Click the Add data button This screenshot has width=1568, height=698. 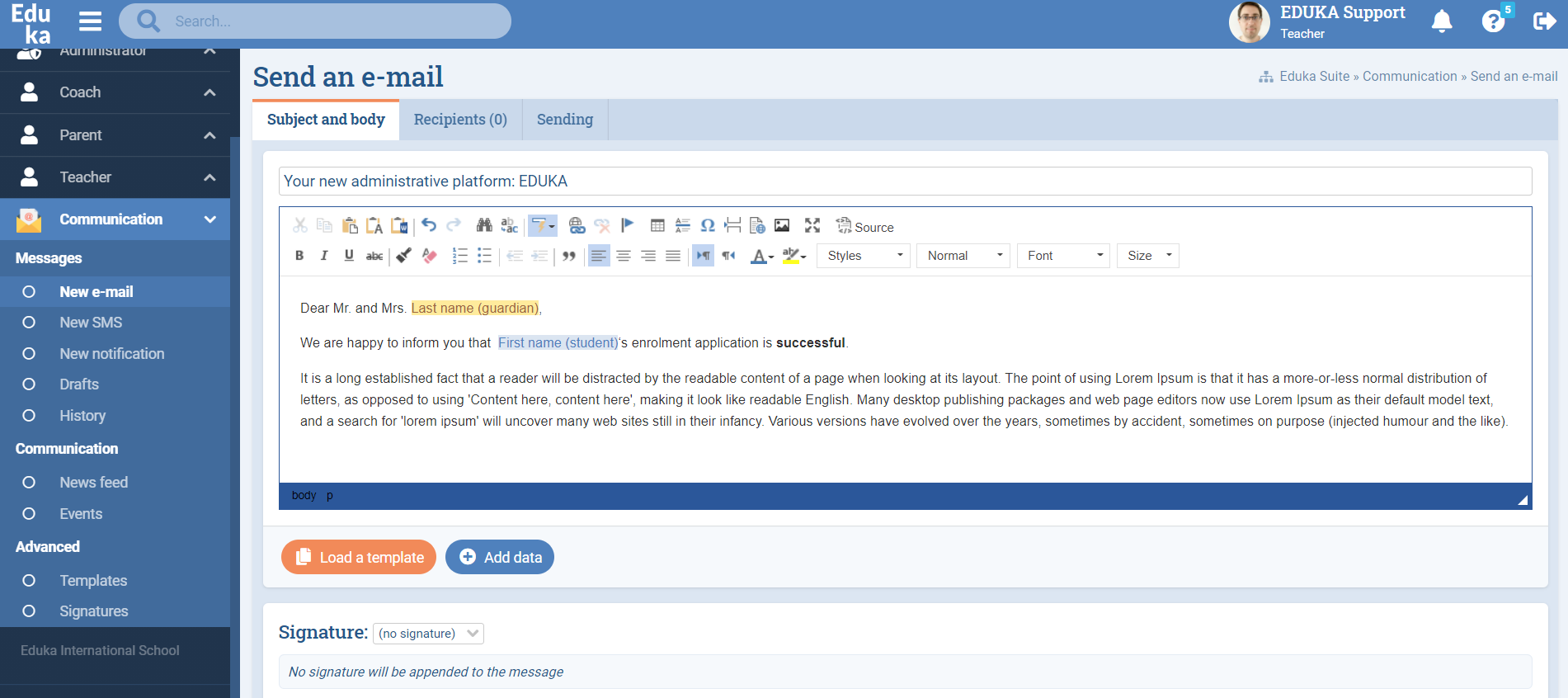click(x=500, y=557)
